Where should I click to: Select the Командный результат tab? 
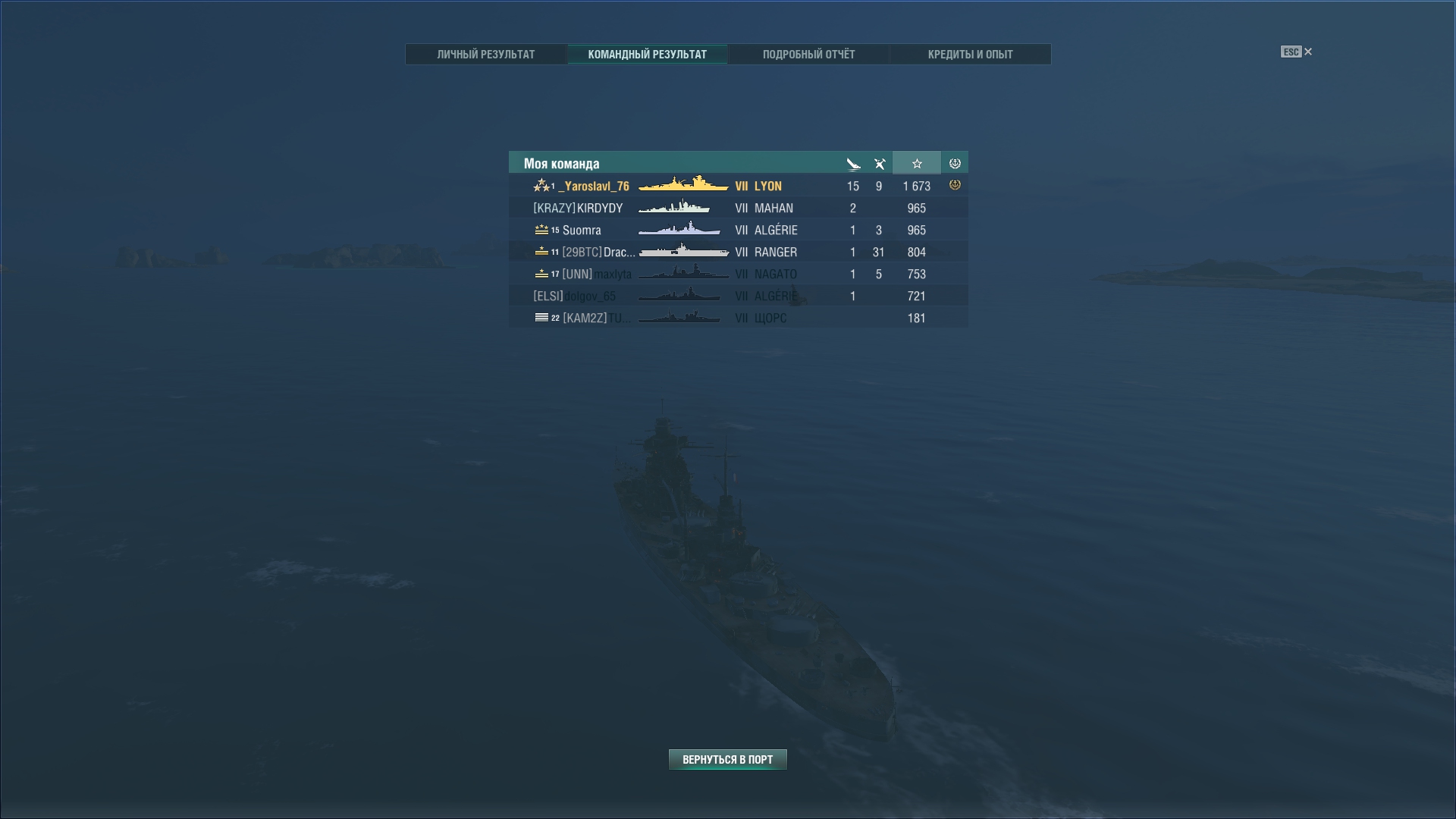(647, 55)
